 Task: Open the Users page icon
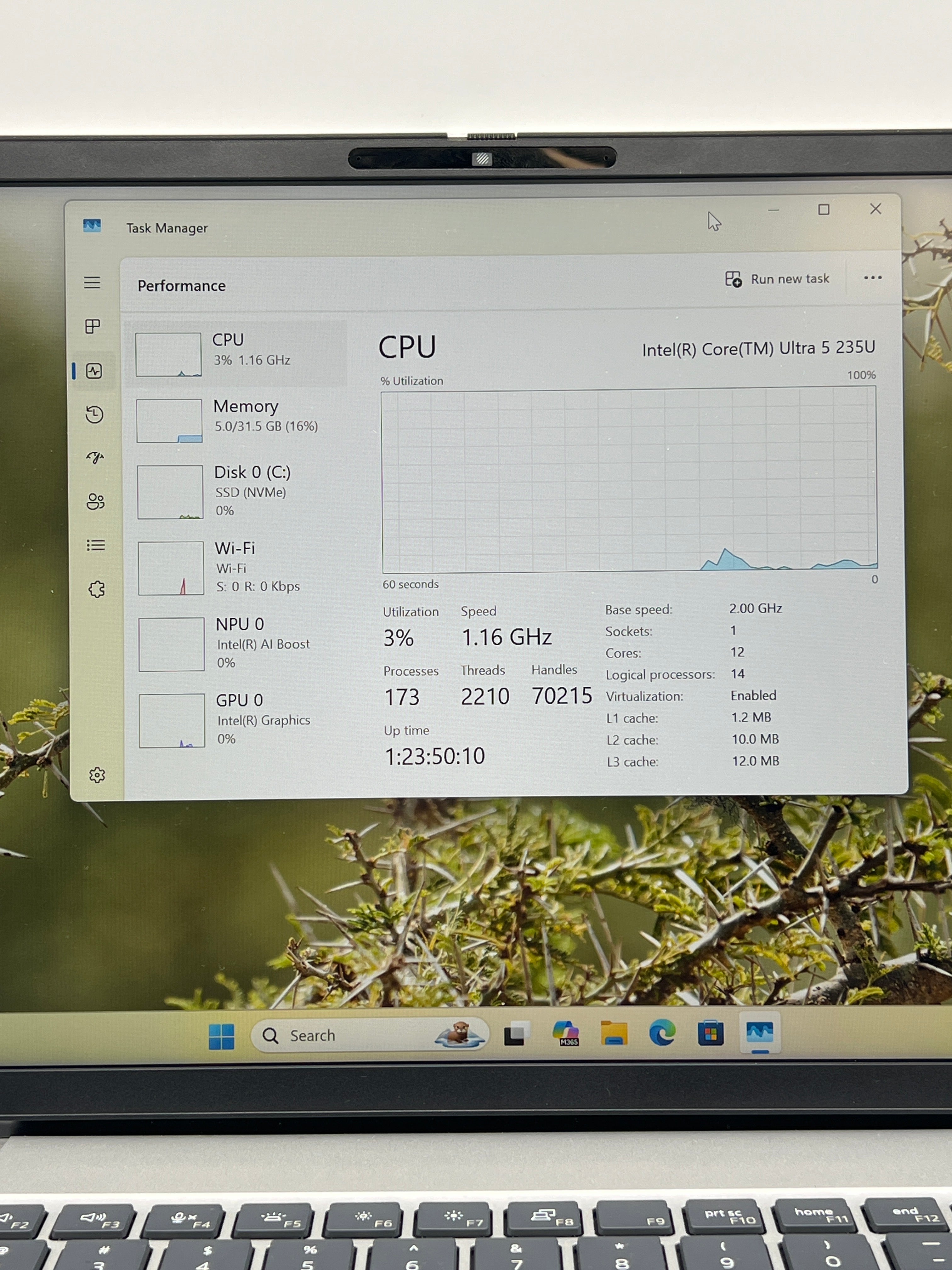(96, 501)
